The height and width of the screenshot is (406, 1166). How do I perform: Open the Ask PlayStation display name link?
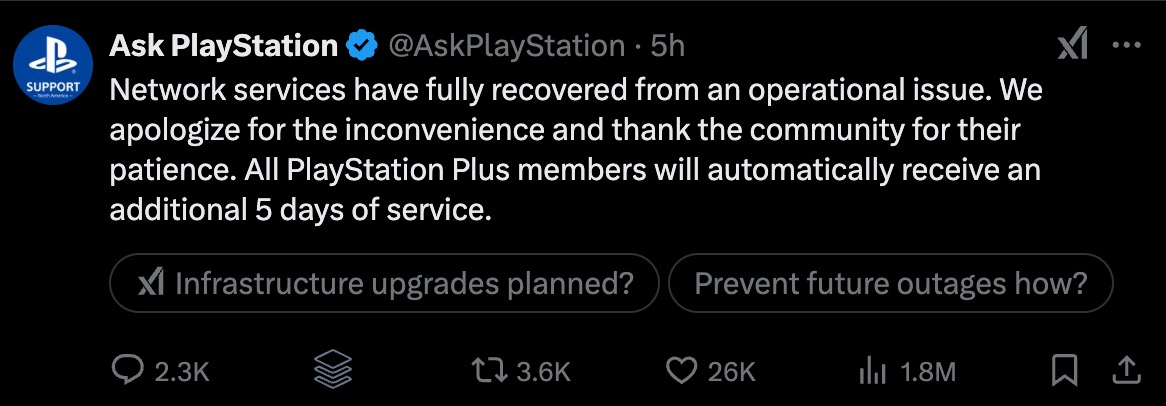[x=224, y=46]
